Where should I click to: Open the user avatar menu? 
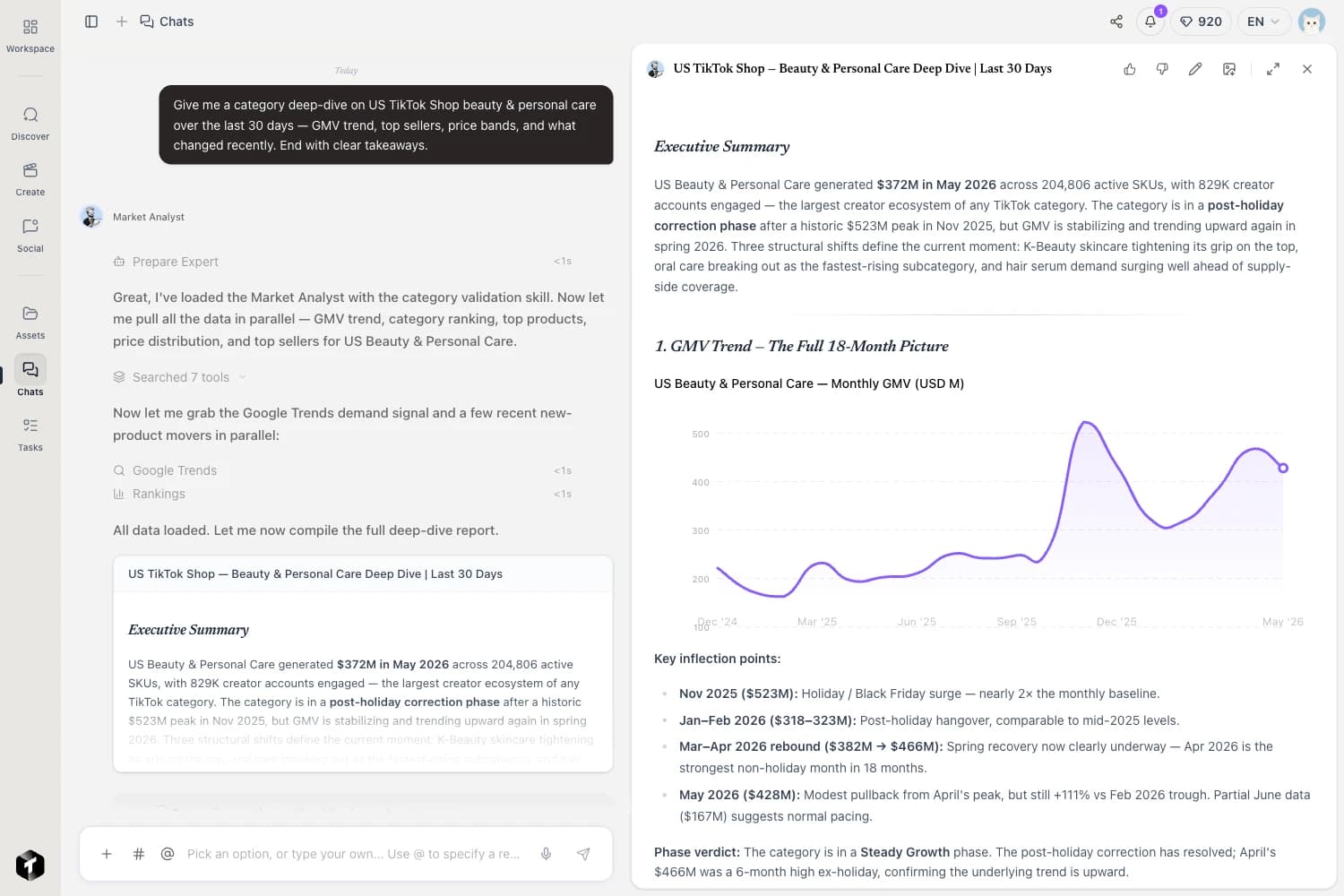1312,22
